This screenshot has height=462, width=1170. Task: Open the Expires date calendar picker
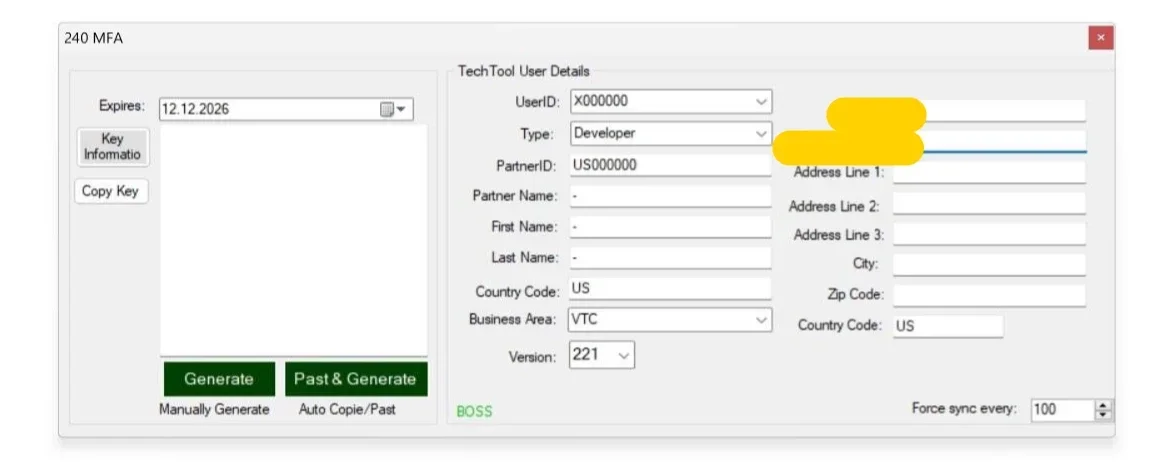point(395,110)
